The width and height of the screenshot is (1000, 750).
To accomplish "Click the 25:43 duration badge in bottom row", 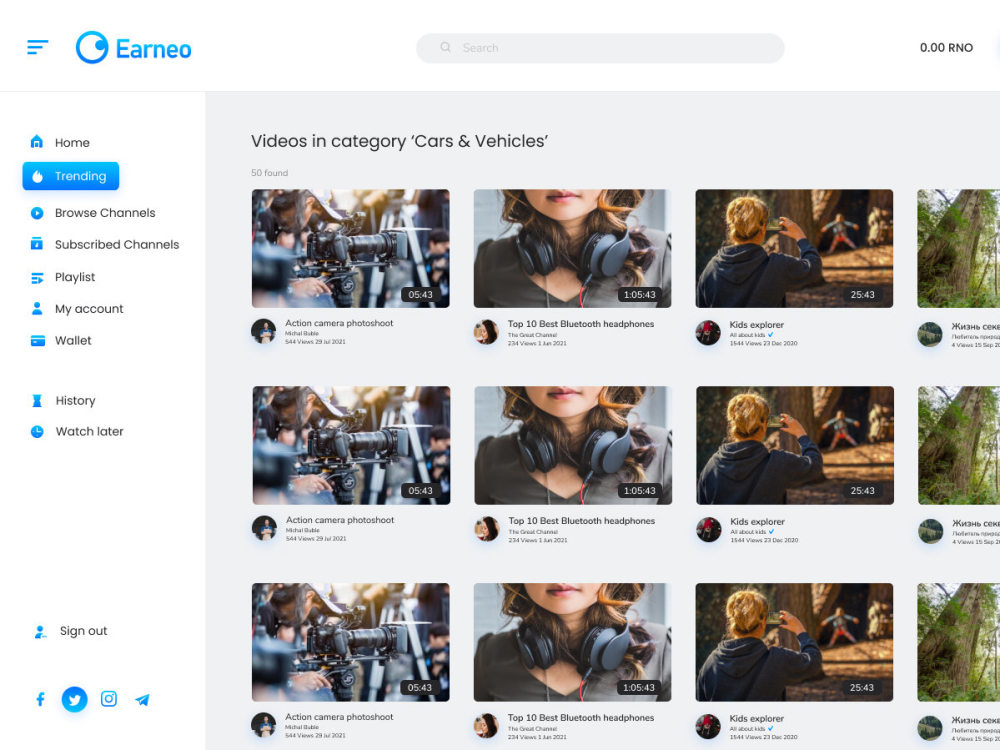I will coord(862,688).
